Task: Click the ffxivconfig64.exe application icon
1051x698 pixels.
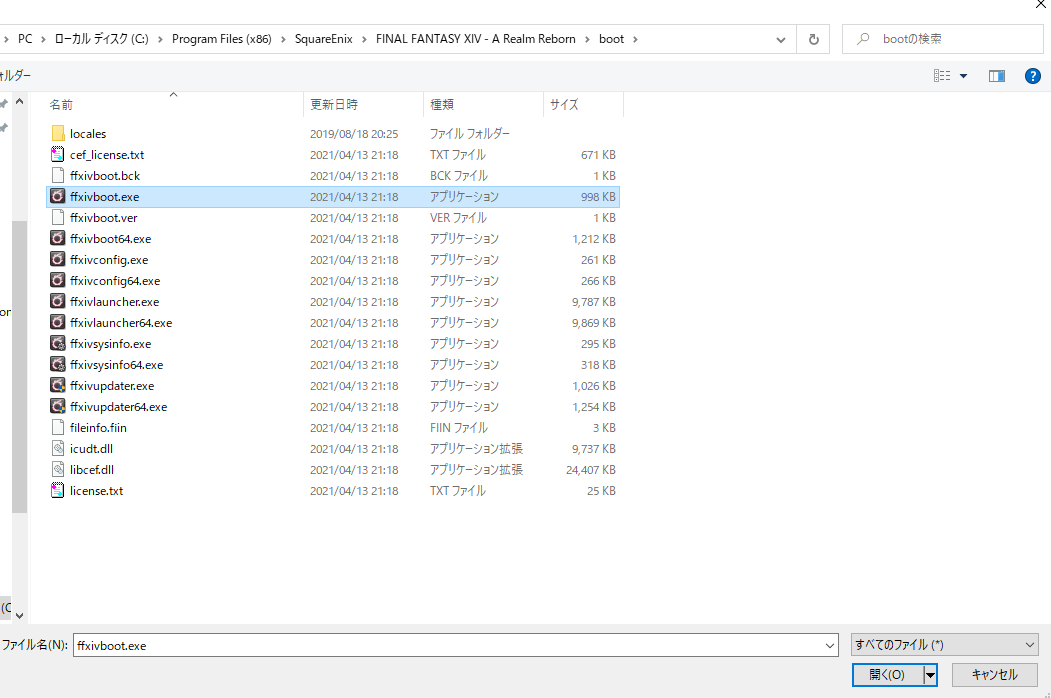Action: pyautogui.click(x=58, y=280)
